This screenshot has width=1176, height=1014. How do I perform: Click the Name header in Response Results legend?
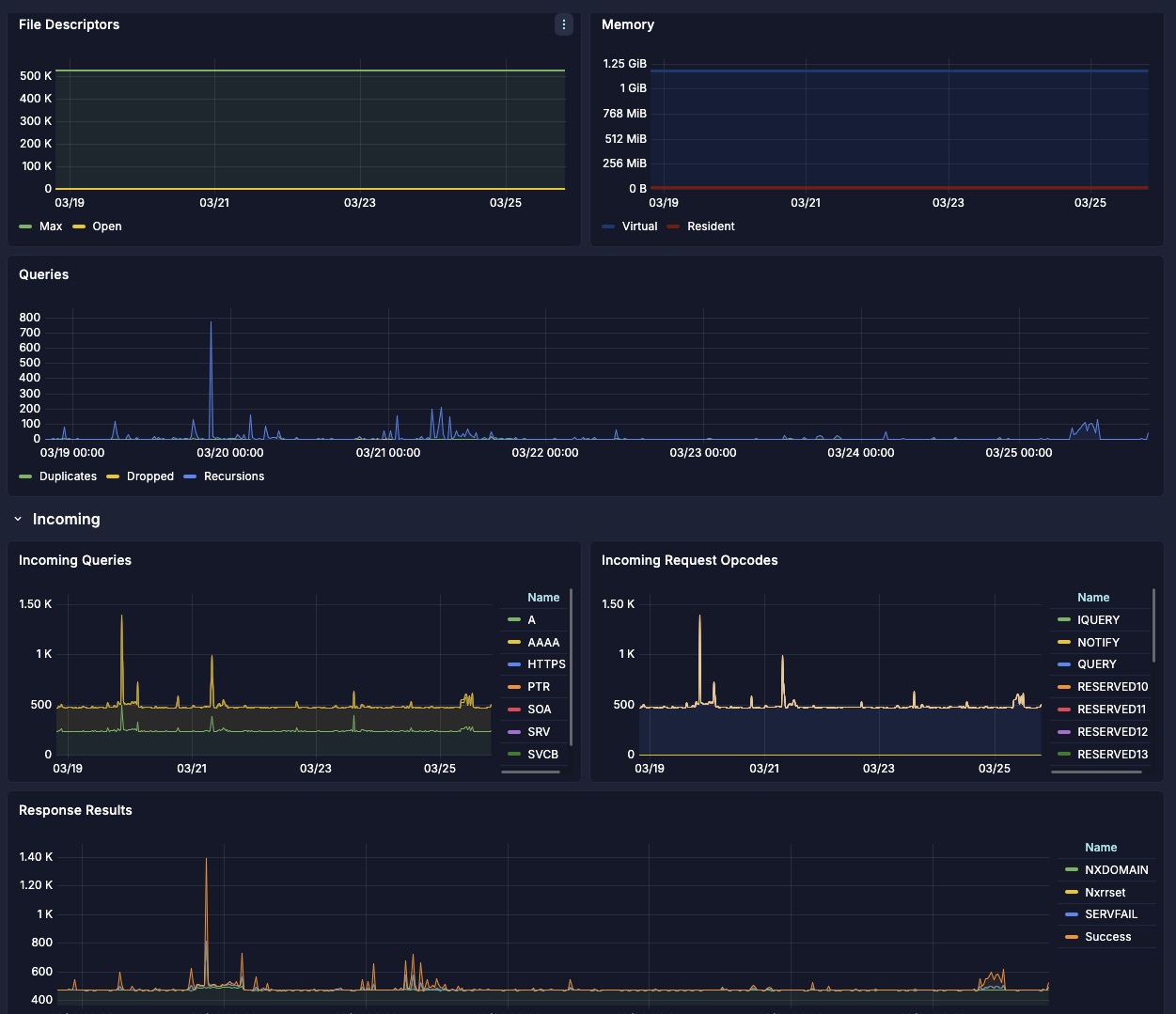point(1101,848)
